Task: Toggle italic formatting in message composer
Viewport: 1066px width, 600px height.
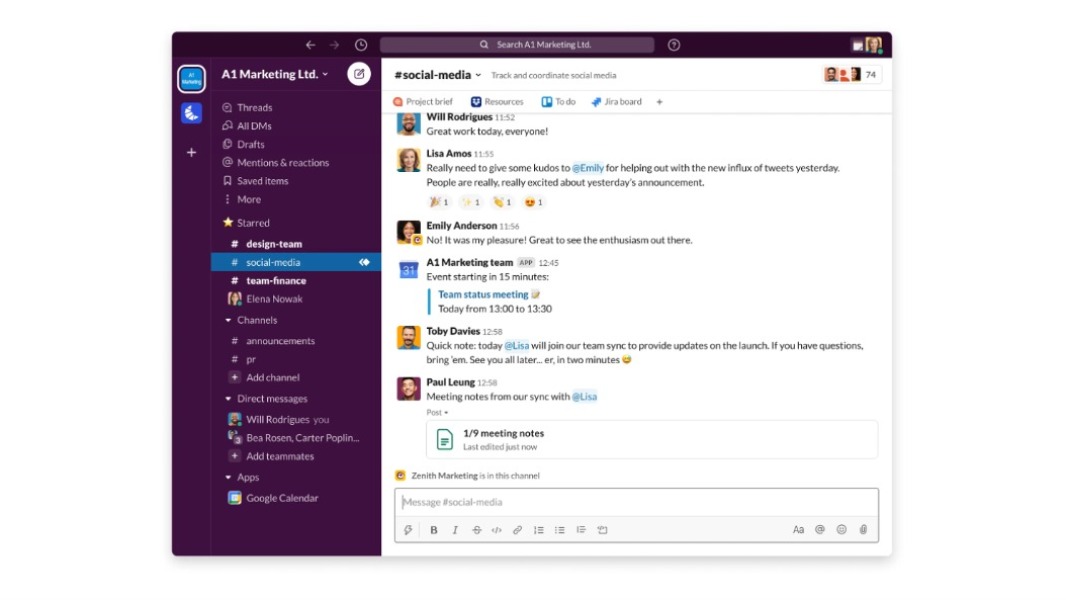Action: tap(455, 530)
